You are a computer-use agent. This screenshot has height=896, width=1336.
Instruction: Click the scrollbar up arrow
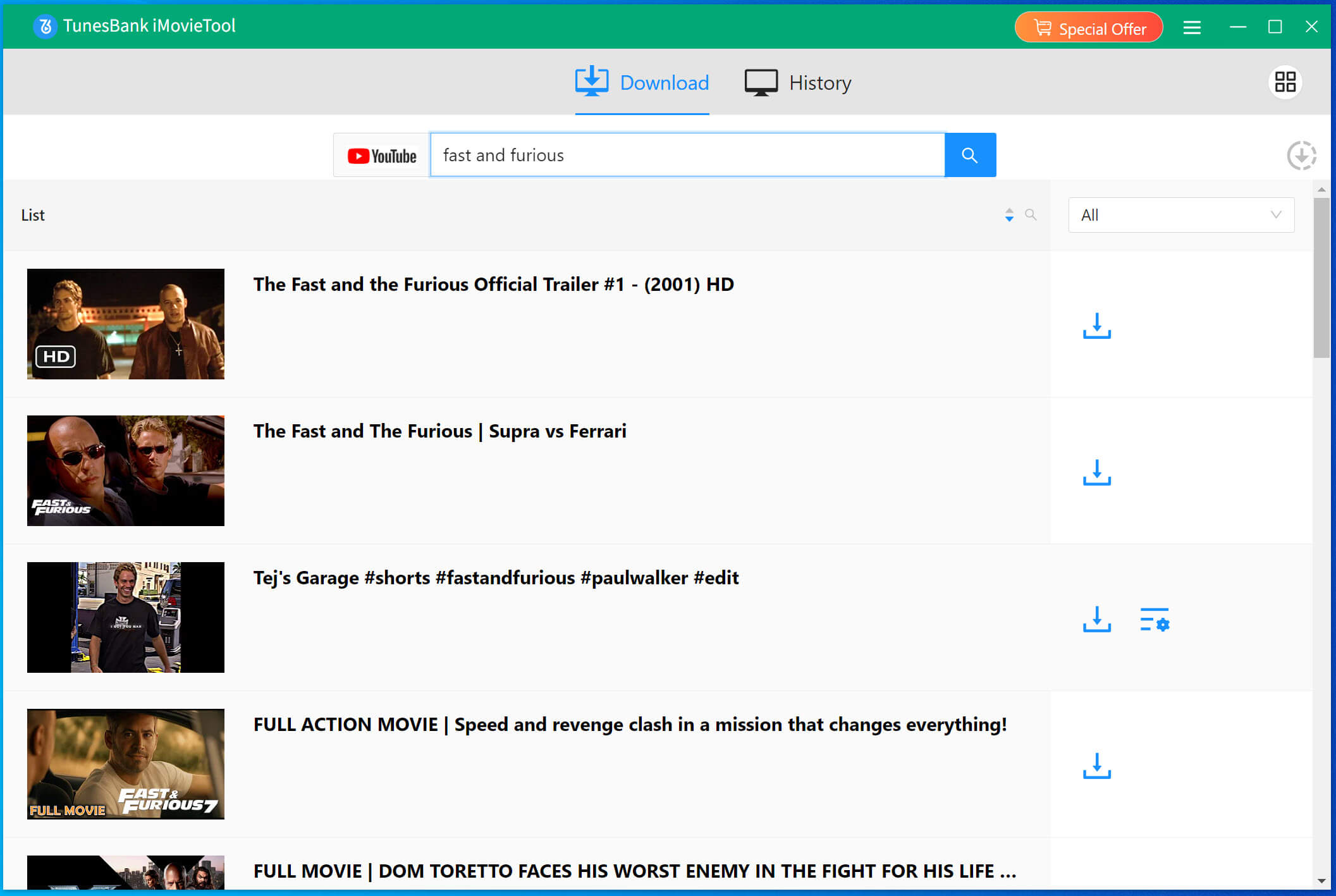[1321, 190]
